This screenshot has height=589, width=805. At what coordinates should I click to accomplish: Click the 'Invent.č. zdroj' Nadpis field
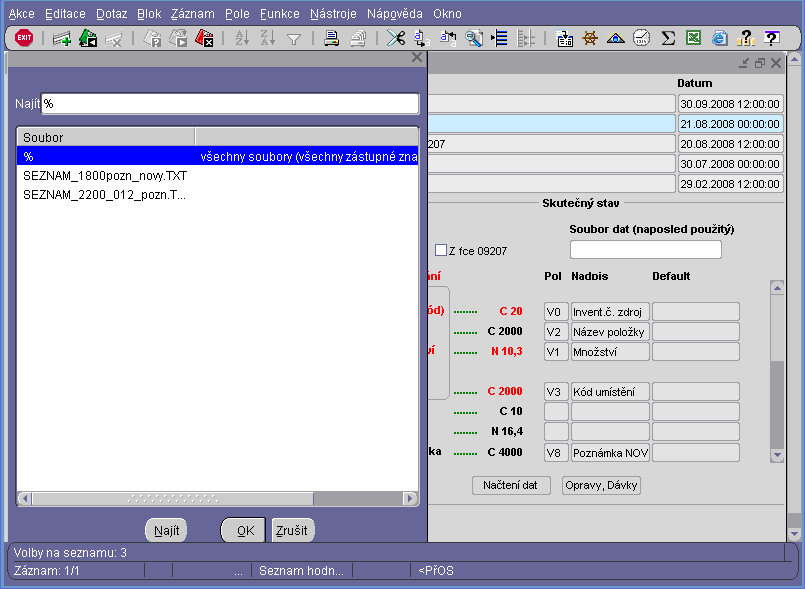click(x=610, y=312)
